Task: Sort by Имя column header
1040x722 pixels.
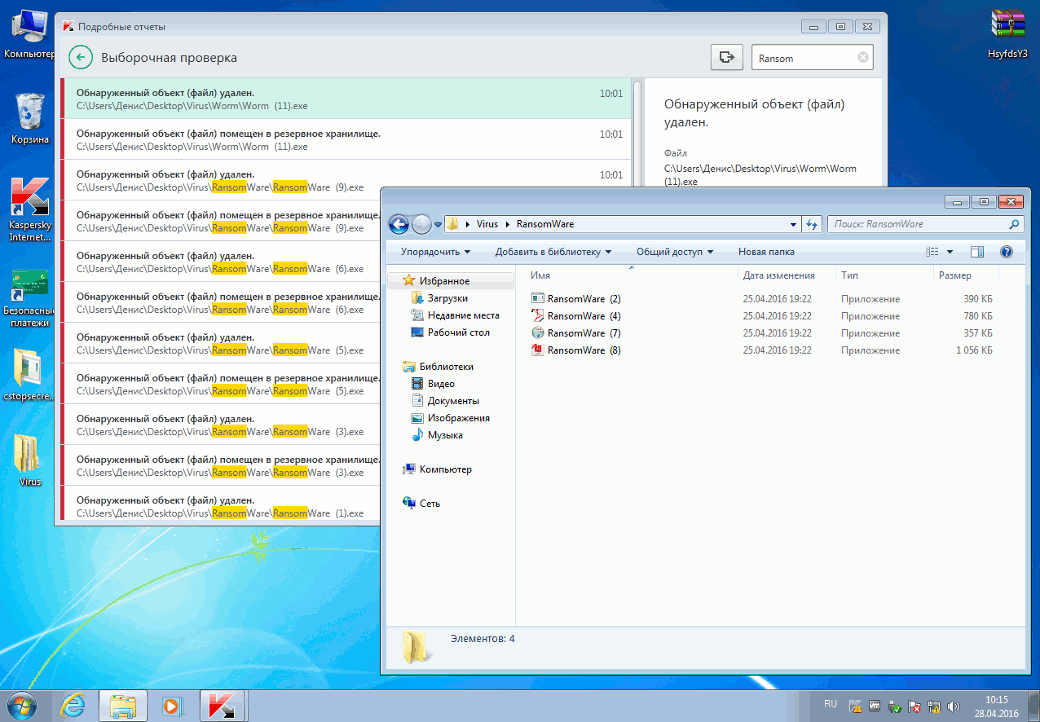Action: [630, 275]
